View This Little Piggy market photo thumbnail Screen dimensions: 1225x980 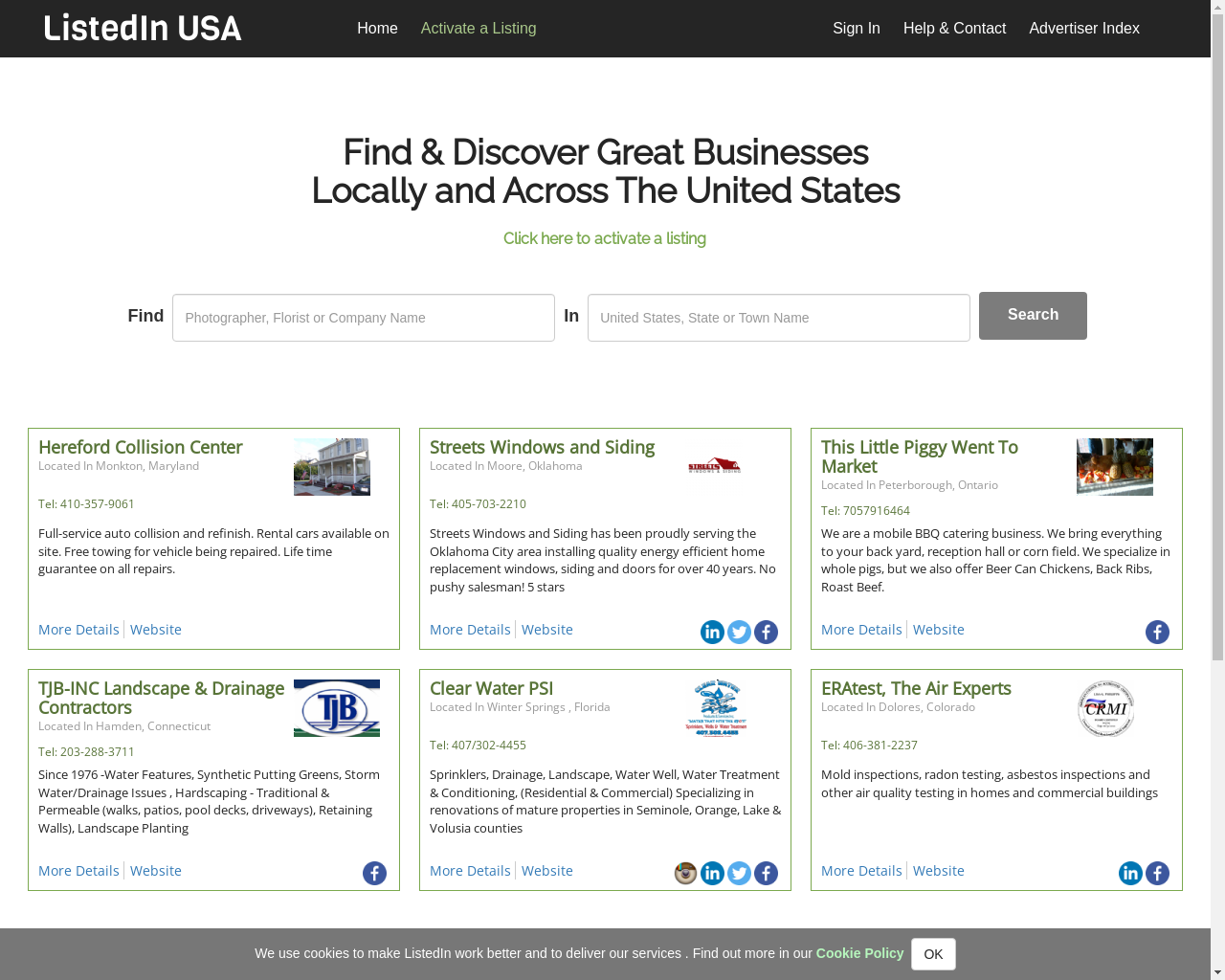coord(1115,467)
